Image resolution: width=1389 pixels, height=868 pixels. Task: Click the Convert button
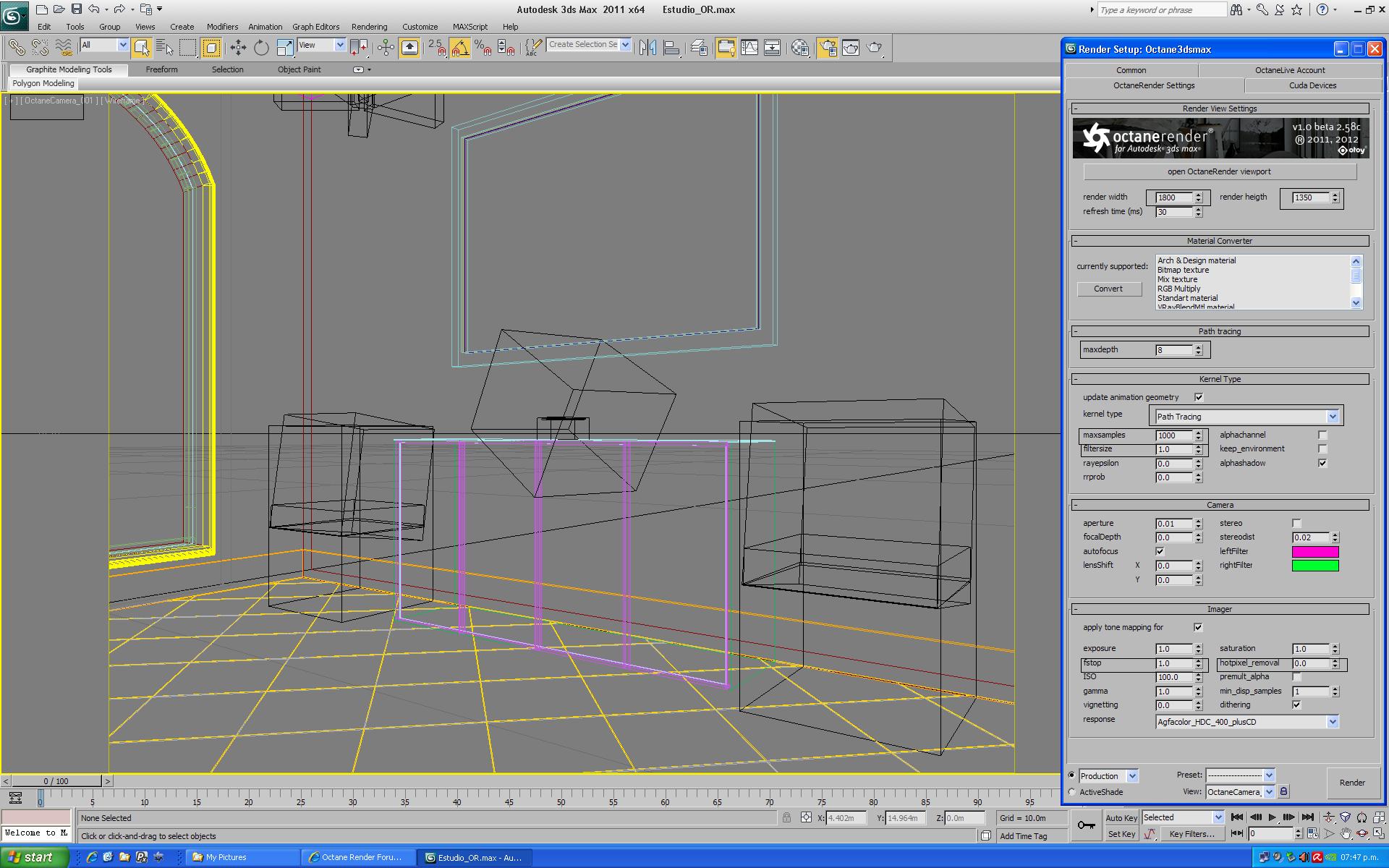pos(1108,289)
